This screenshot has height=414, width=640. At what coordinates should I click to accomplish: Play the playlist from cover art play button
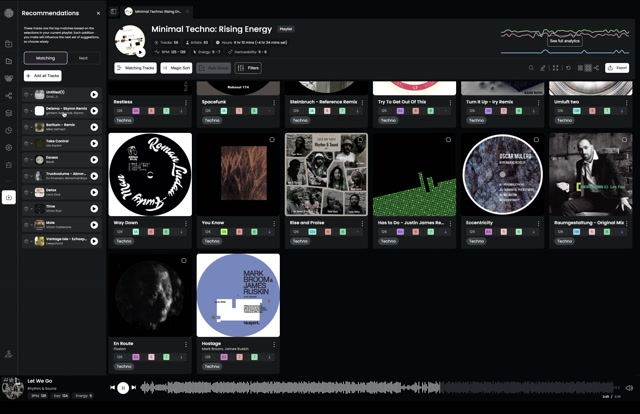click(140, 52)
